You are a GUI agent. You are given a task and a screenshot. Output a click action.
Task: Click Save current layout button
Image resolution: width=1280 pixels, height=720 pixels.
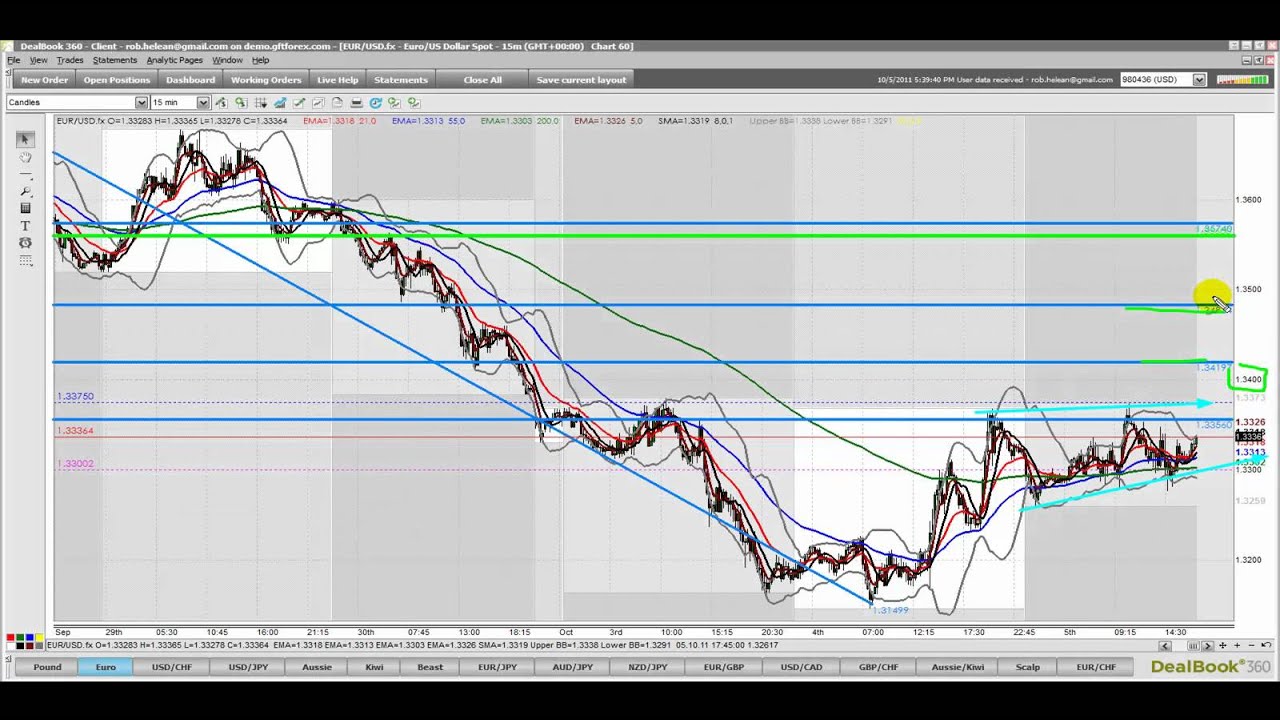pos(581,80)
